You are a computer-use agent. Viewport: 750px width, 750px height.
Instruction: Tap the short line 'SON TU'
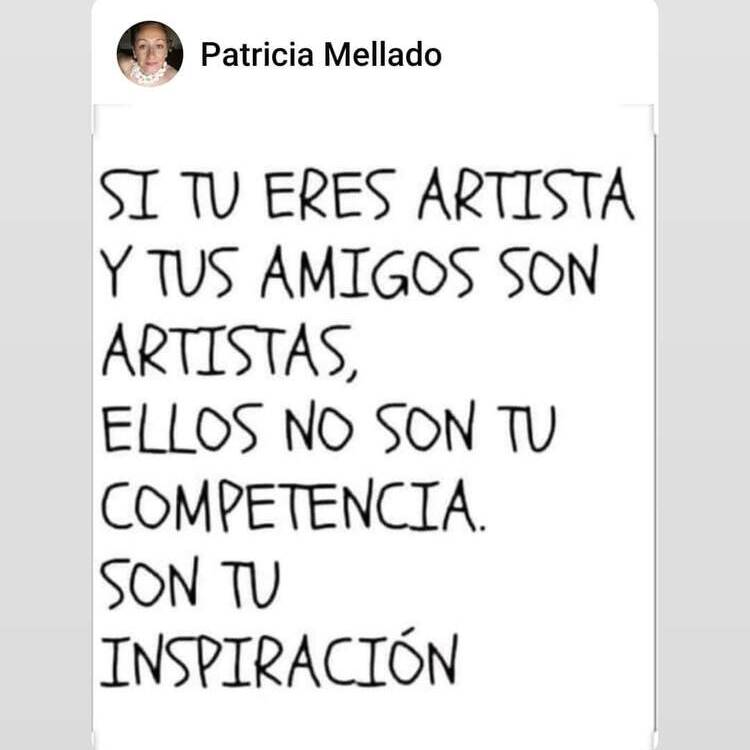(190, 584)
